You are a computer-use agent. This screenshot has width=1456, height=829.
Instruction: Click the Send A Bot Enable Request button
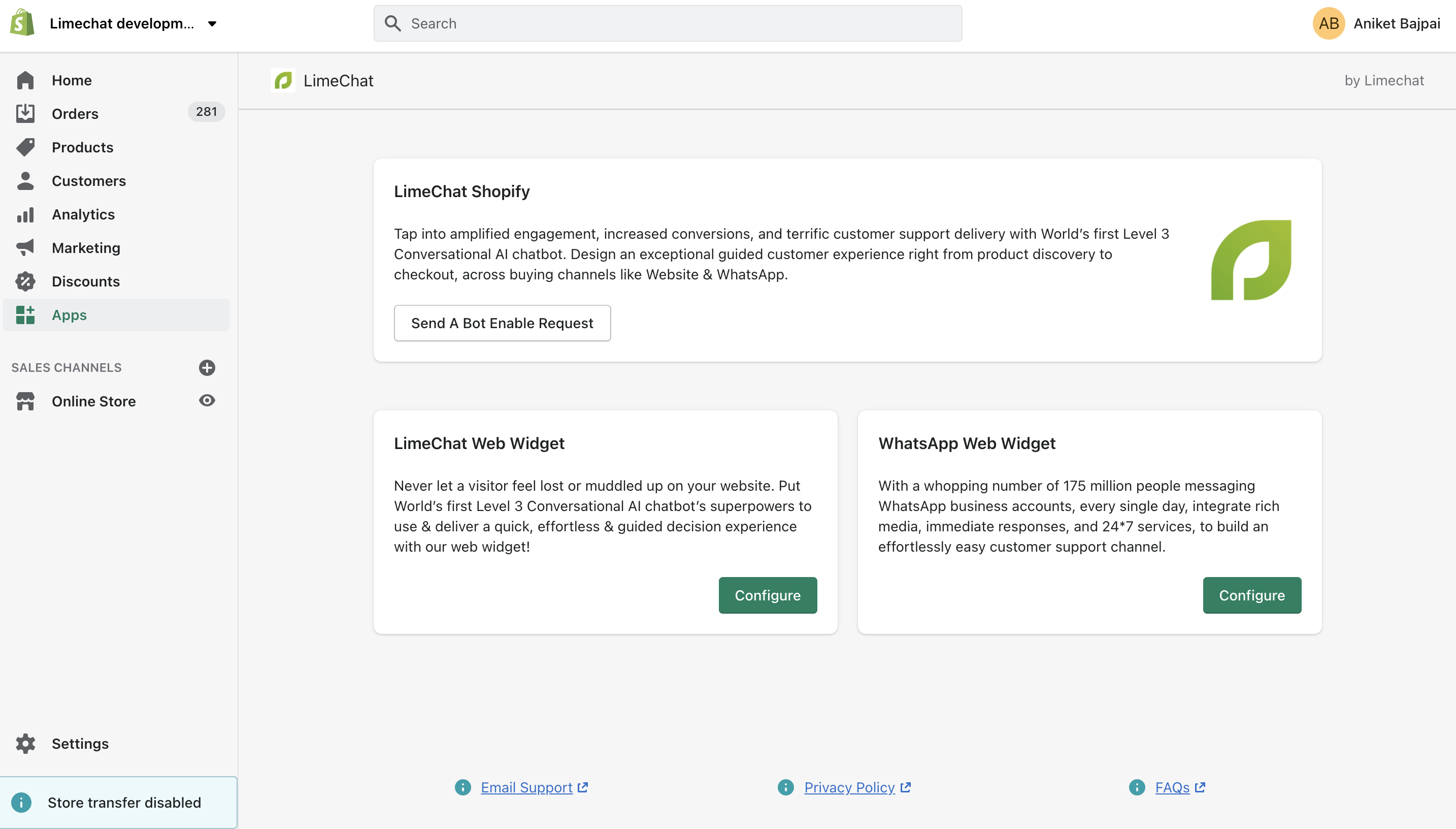tap(502, 323)
